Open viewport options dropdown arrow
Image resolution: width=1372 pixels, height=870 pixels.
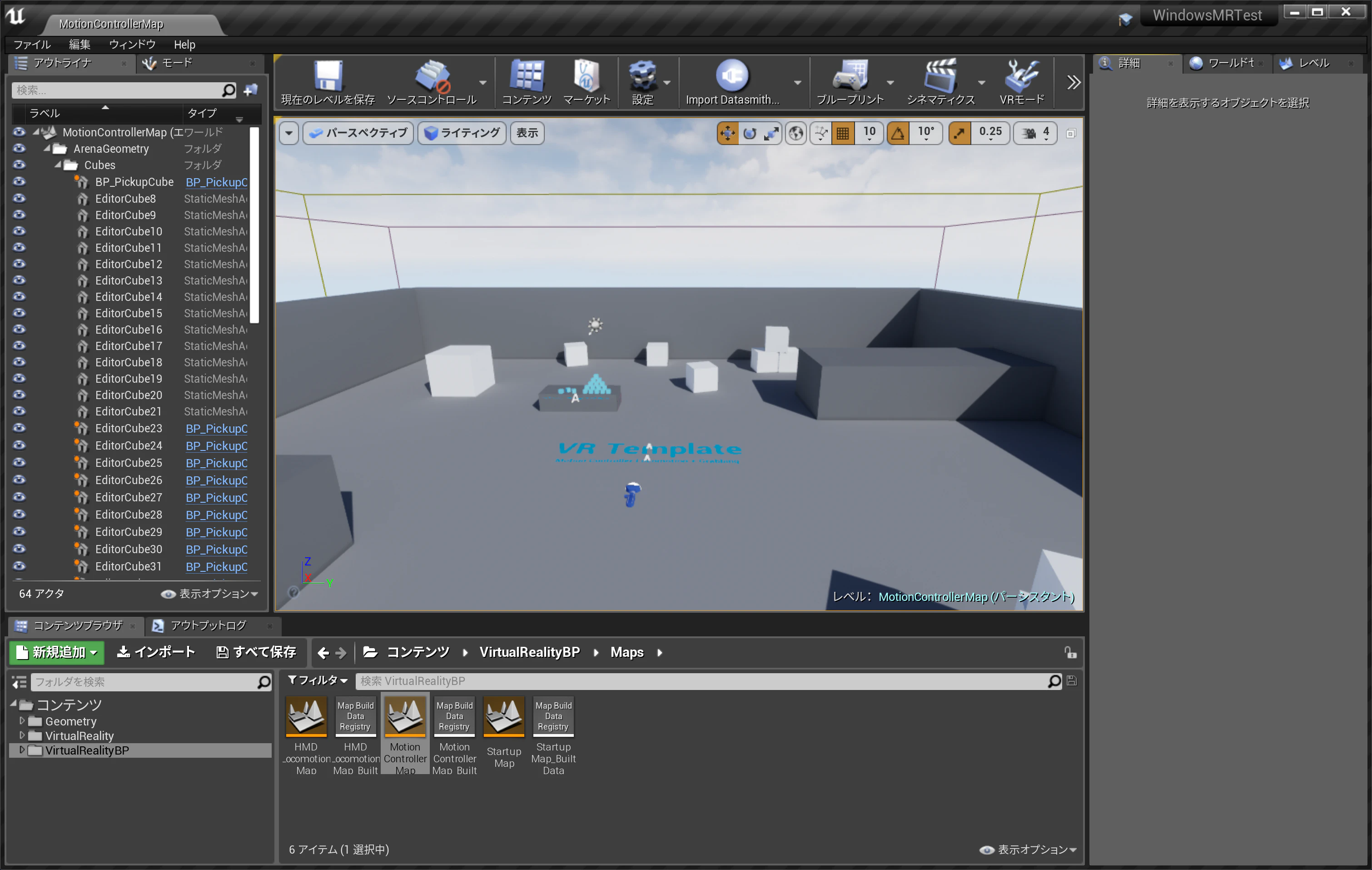(x=289, y=133)
